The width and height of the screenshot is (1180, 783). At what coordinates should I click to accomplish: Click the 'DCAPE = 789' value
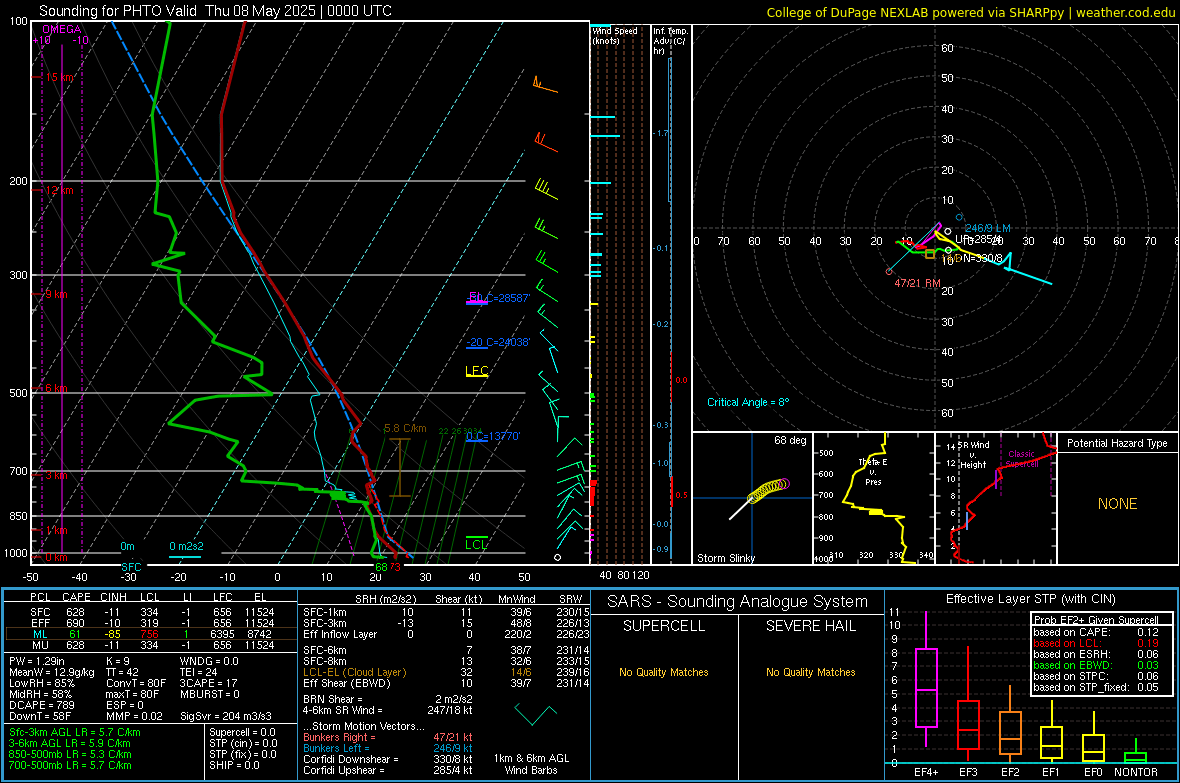41,705
